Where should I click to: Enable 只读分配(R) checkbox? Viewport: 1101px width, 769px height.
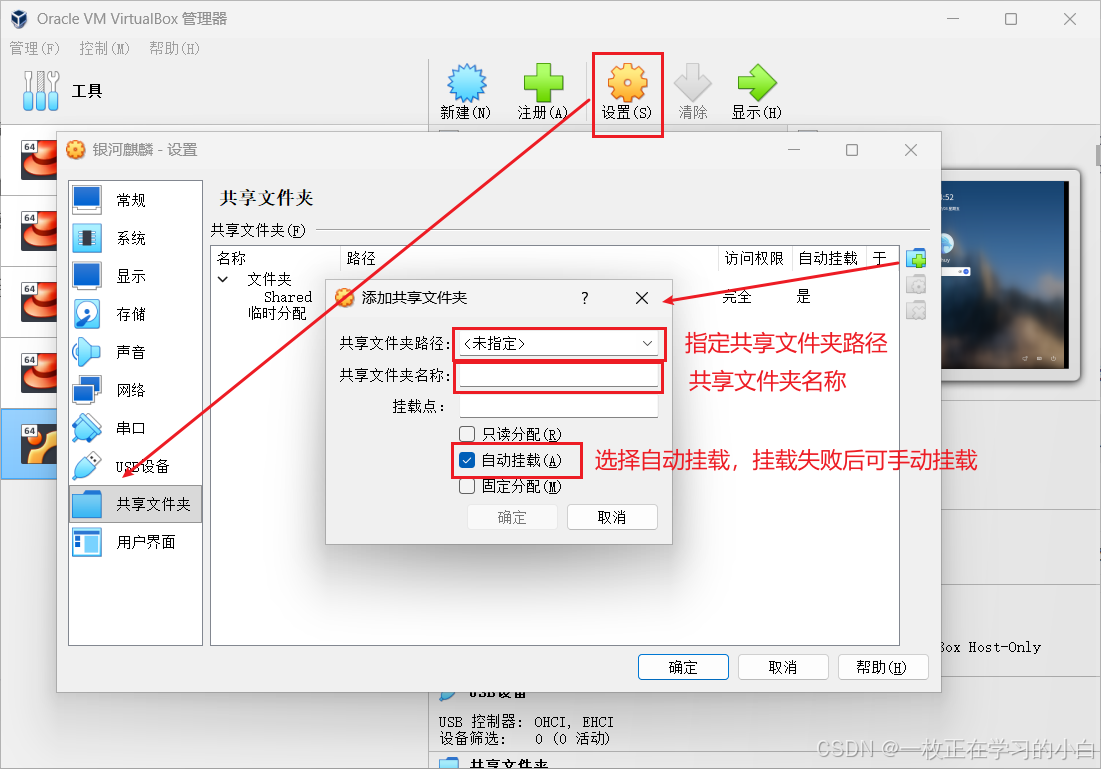467,434
